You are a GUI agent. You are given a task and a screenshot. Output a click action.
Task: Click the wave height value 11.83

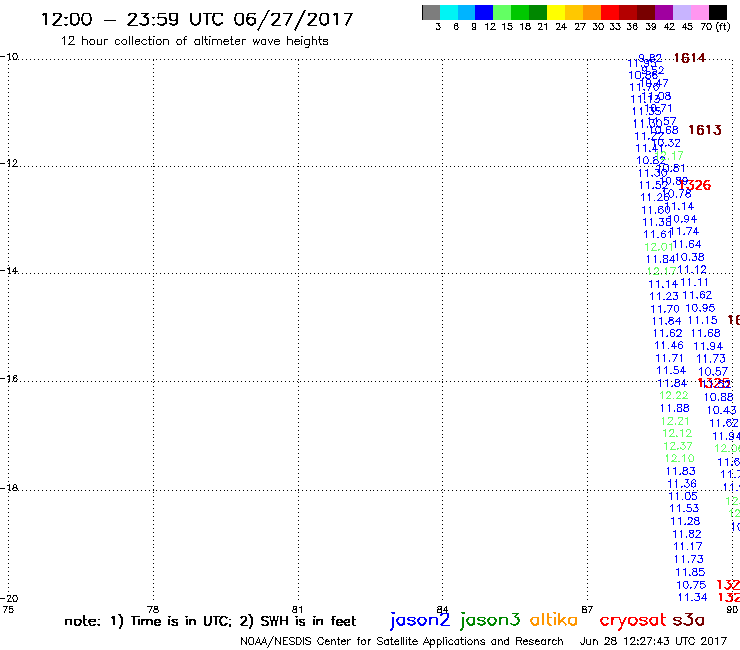click(x=681, y=471)
